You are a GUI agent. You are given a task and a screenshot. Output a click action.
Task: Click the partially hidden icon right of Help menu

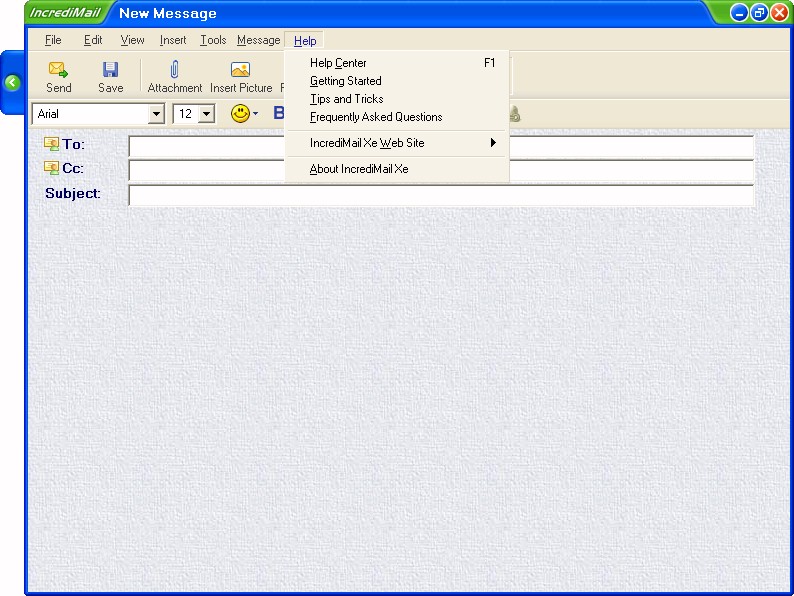tap(514, 114)
